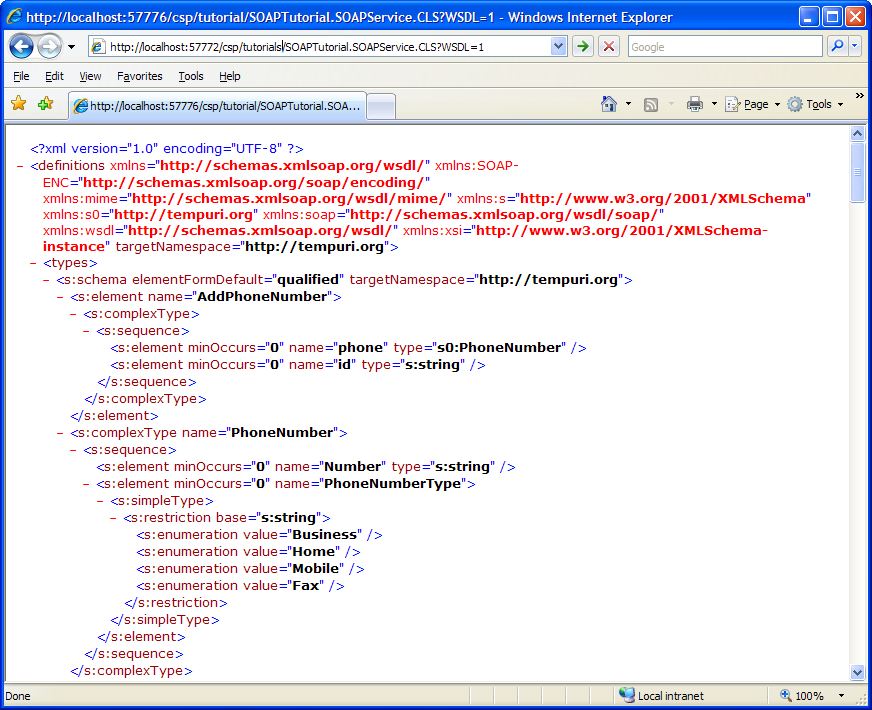Click the Back navigation arrow
Image resolution: width=872 pixels, height=710 pixels.
[x=22, y=46]
